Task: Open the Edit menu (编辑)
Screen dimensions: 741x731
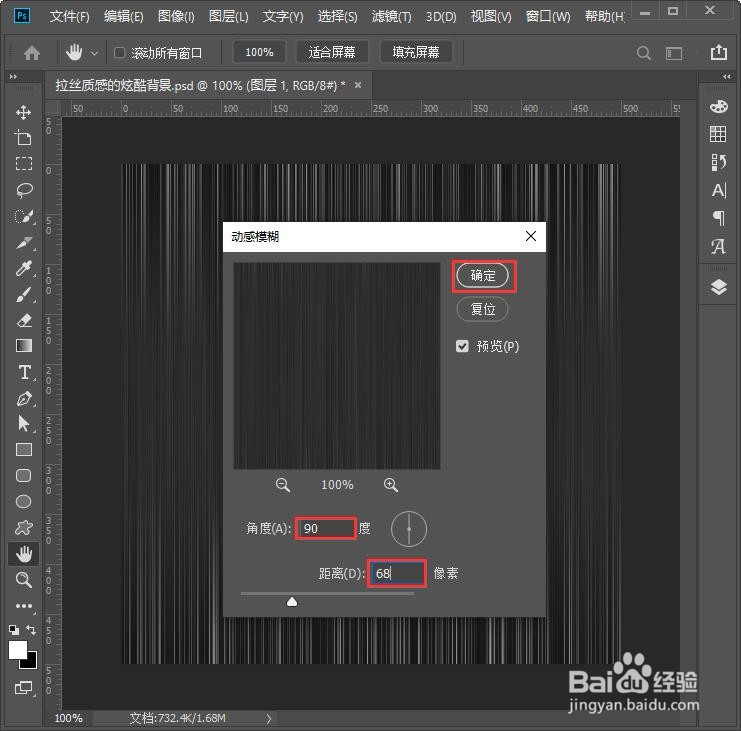Action: point(123,17)
